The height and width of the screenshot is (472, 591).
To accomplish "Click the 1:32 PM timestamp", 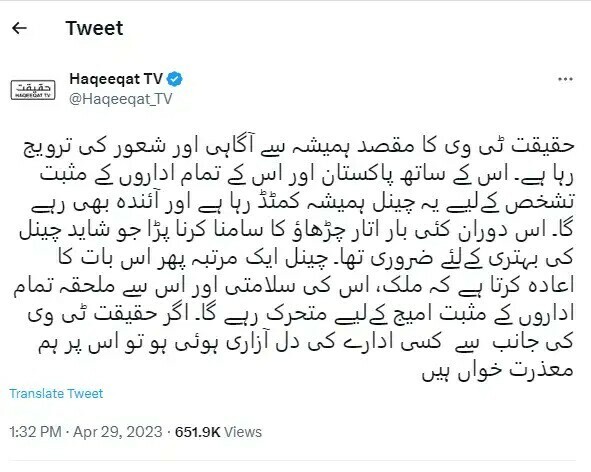I will [x=35, y=432].
